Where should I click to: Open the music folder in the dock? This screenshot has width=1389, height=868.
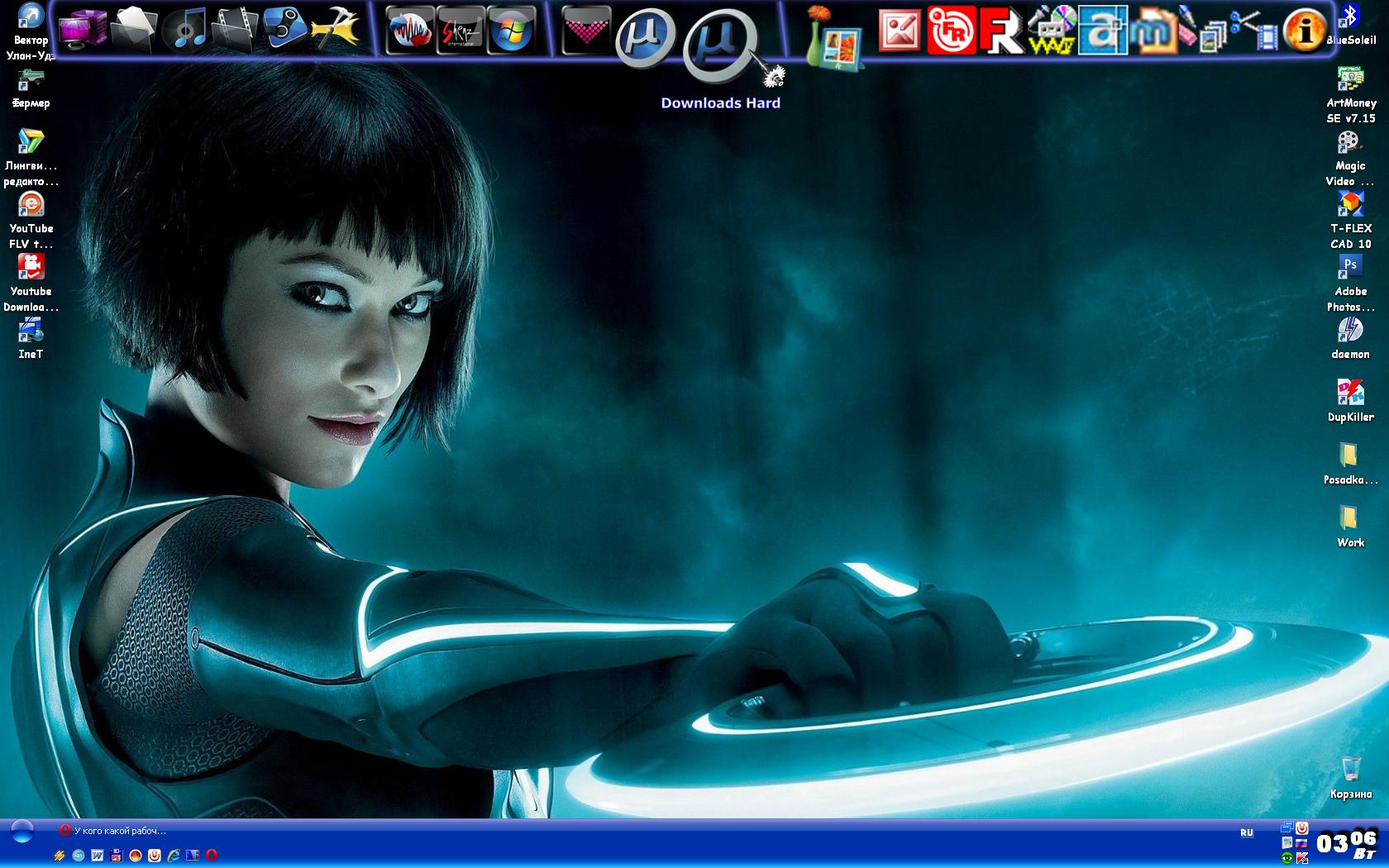click(x=184, y=30)
